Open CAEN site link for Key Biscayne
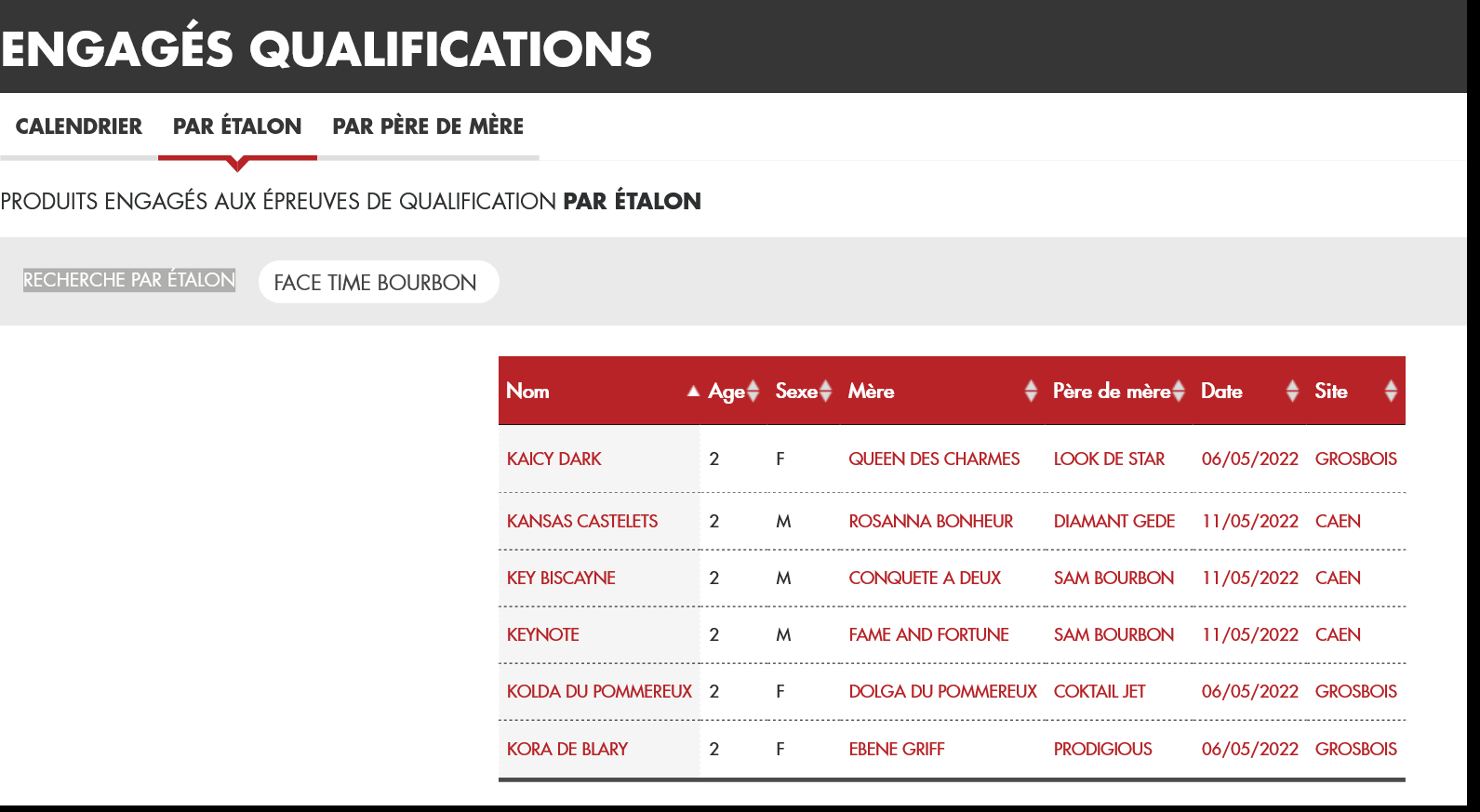Screen dimensions: 1480x812 (1338, 578)
